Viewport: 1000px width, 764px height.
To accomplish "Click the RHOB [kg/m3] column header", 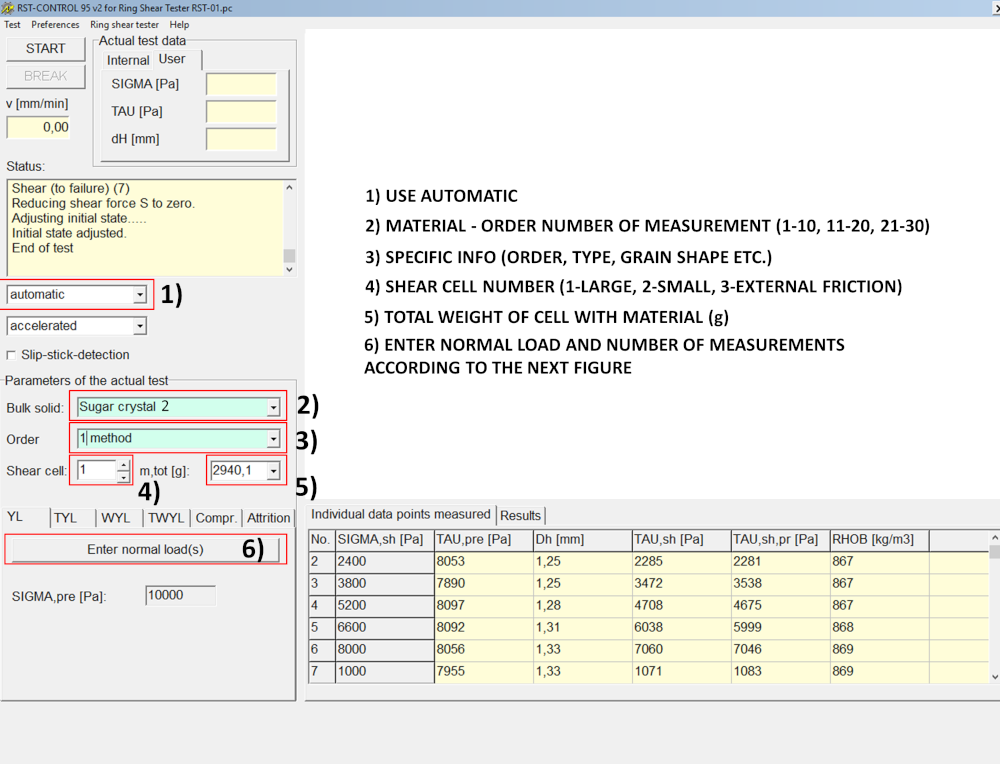I will [x=879, y=540].
